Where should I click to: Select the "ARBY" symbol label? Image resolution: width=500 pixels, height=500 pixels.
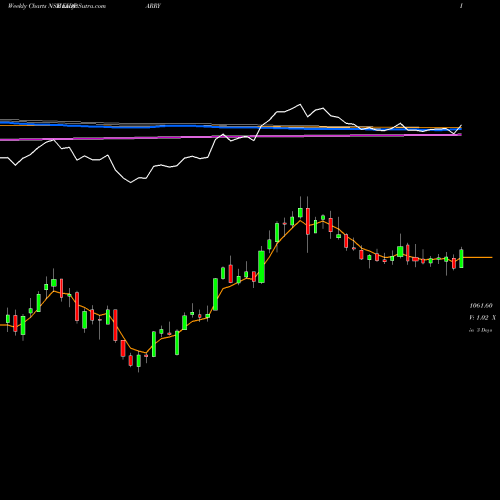pos(153,6)
